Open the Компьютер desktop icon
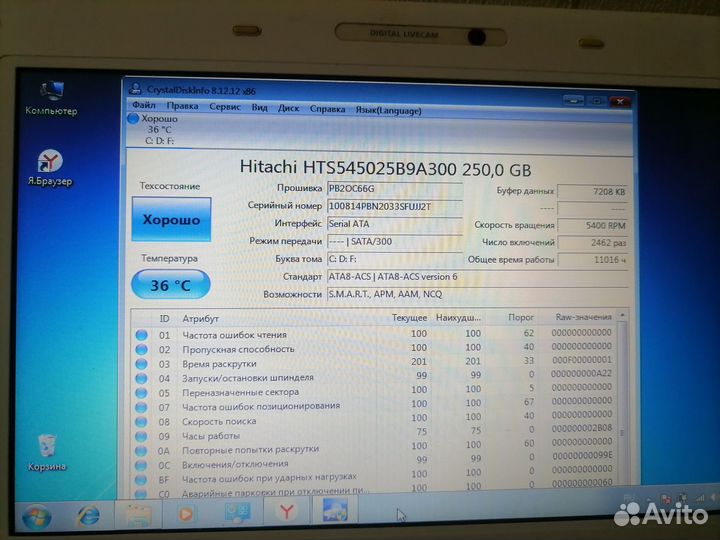 point(51,98)
